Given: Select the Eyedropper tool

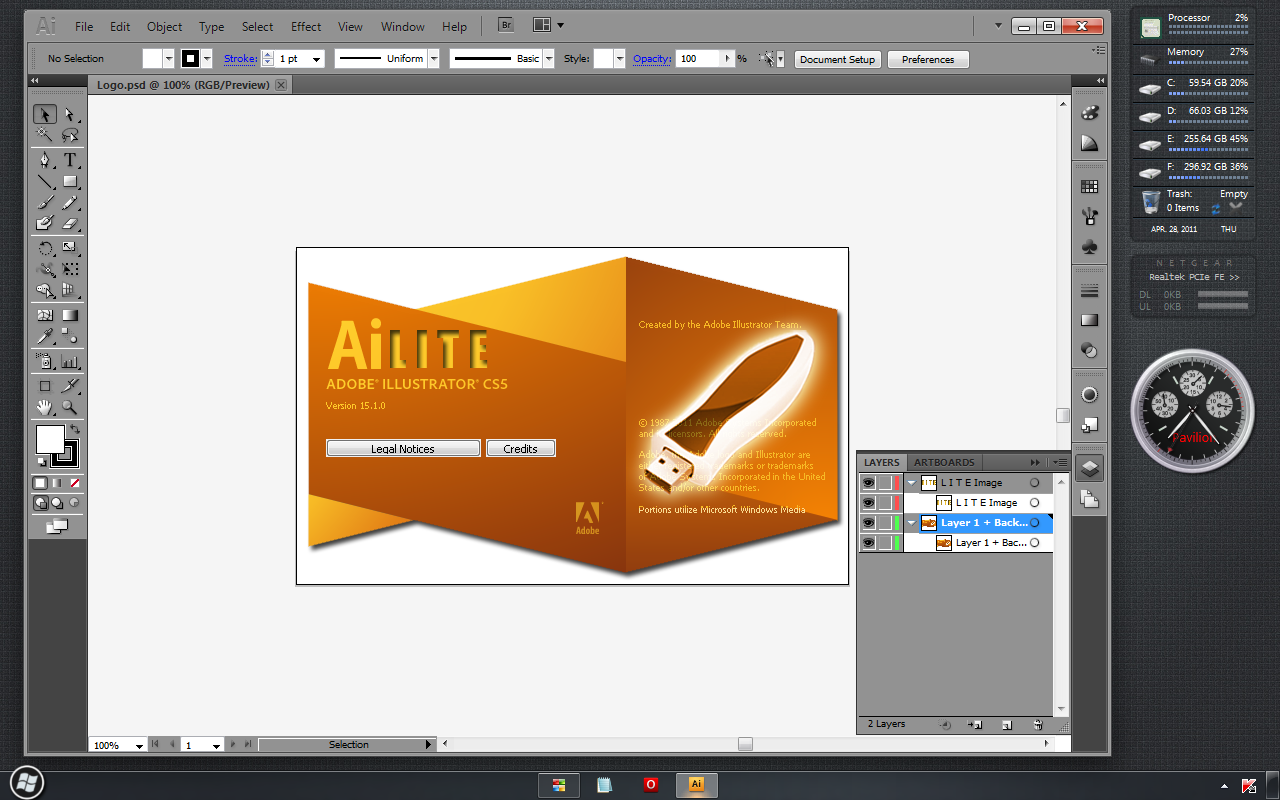Looking at the screenshot, I should (x=45, y=337).
